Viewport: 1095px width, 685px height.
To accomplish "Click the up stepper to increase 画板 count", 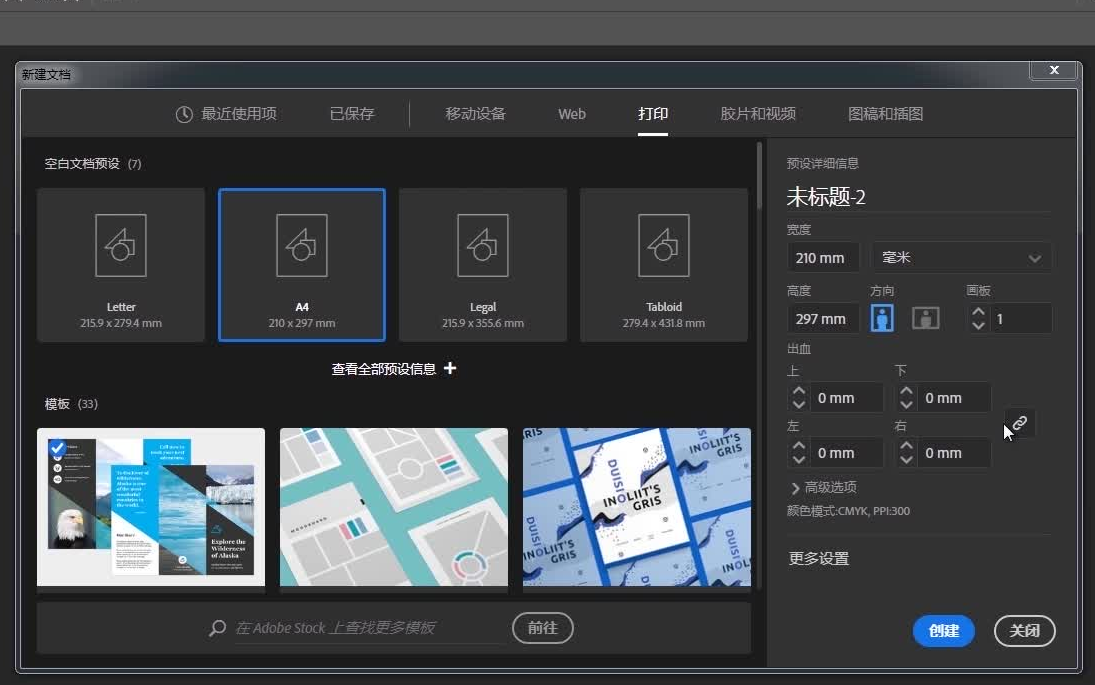I will point(977,311).
